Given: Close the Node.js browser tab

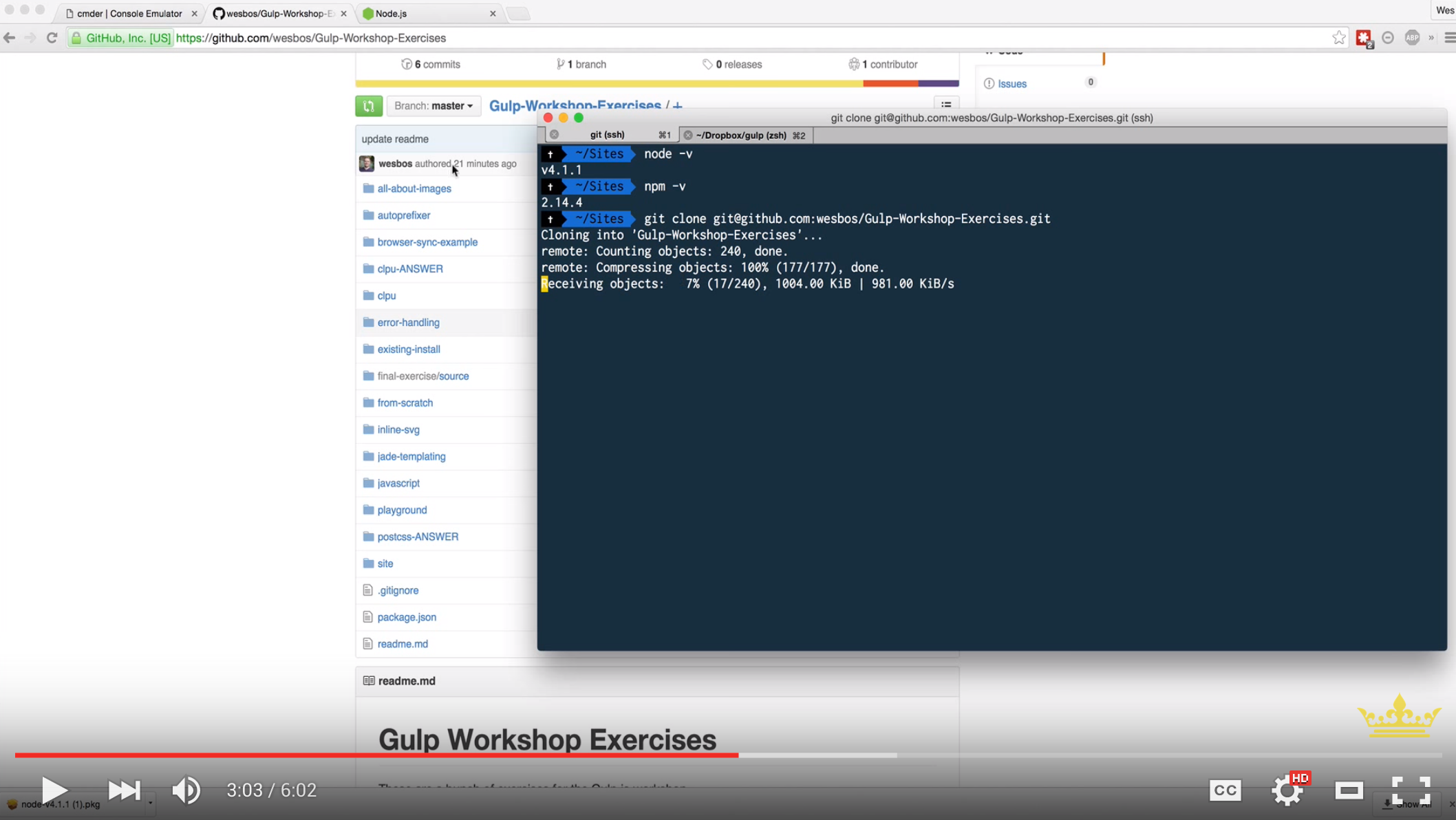Looking at the screenshot, I should 493,13.
